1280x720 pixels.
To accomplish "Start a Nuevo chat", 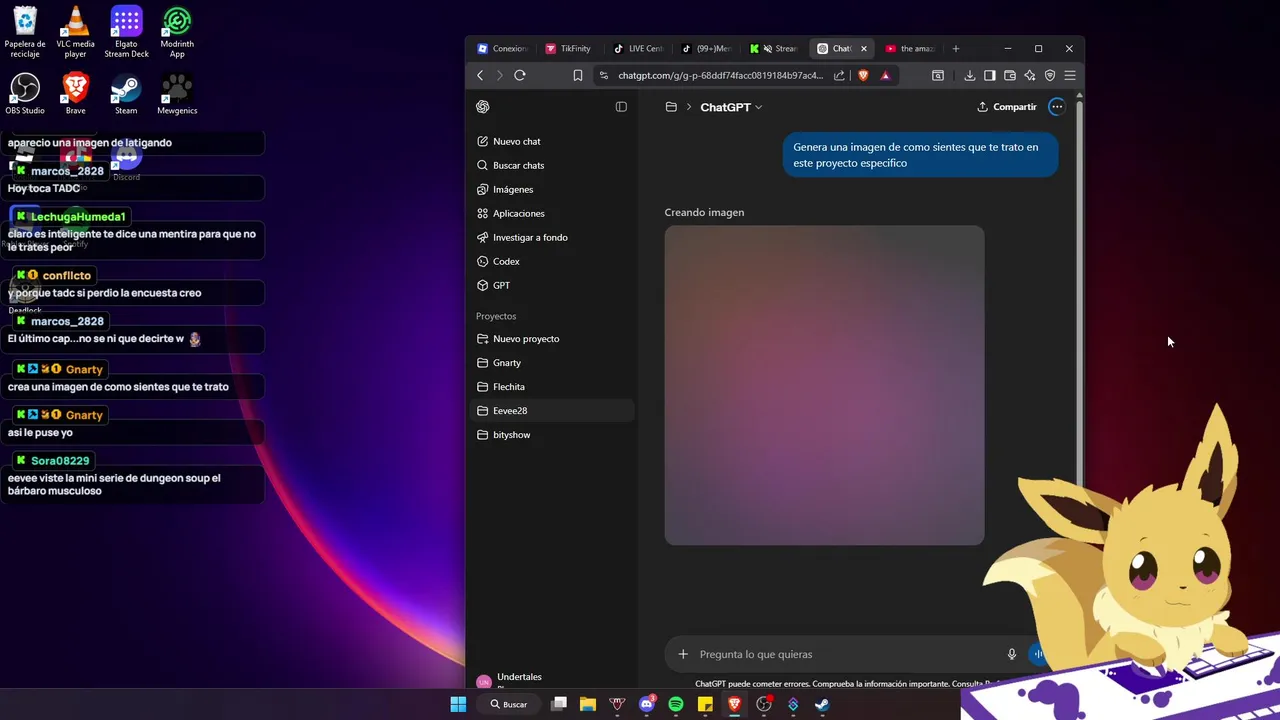I will [551, 141].
